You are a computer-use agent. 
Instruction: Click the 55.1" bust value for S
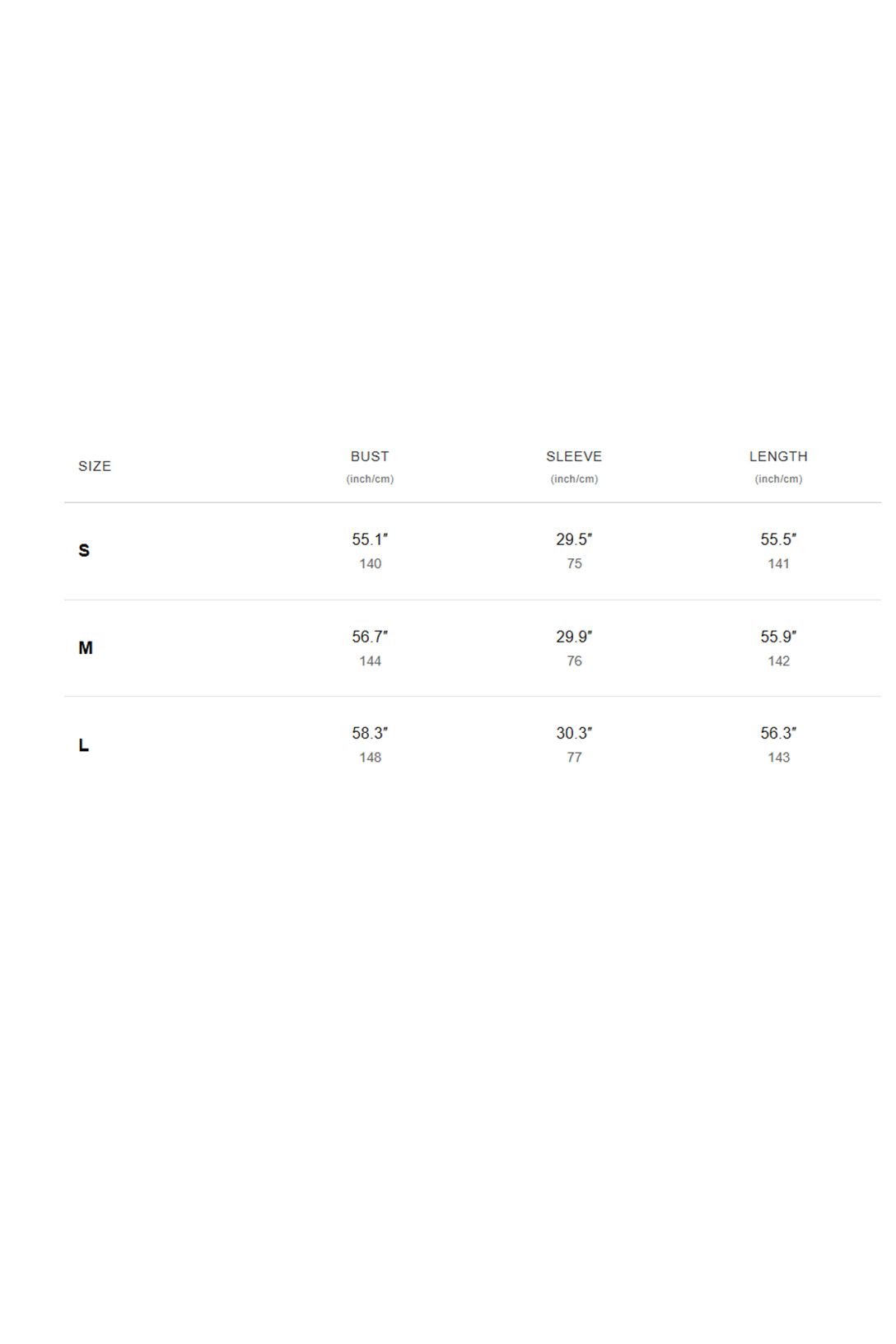point(370,539)
